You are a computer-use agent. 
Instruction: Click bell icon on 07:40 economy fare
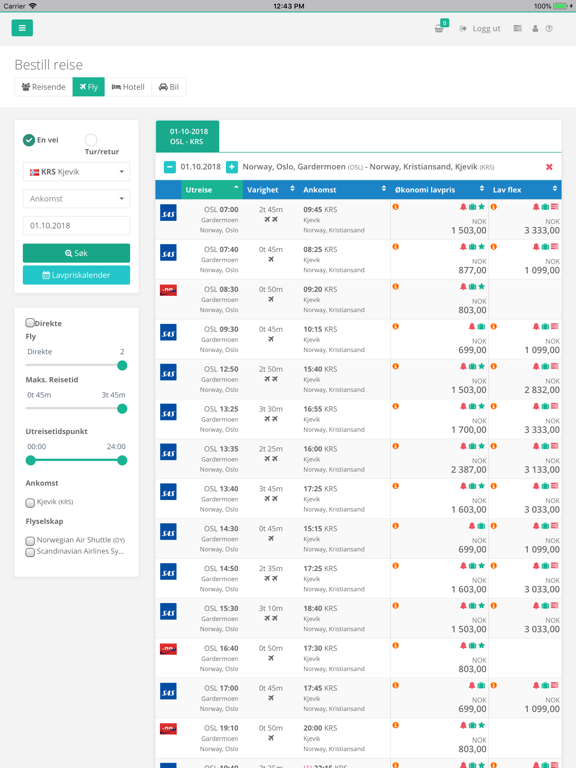coord(463,247)
